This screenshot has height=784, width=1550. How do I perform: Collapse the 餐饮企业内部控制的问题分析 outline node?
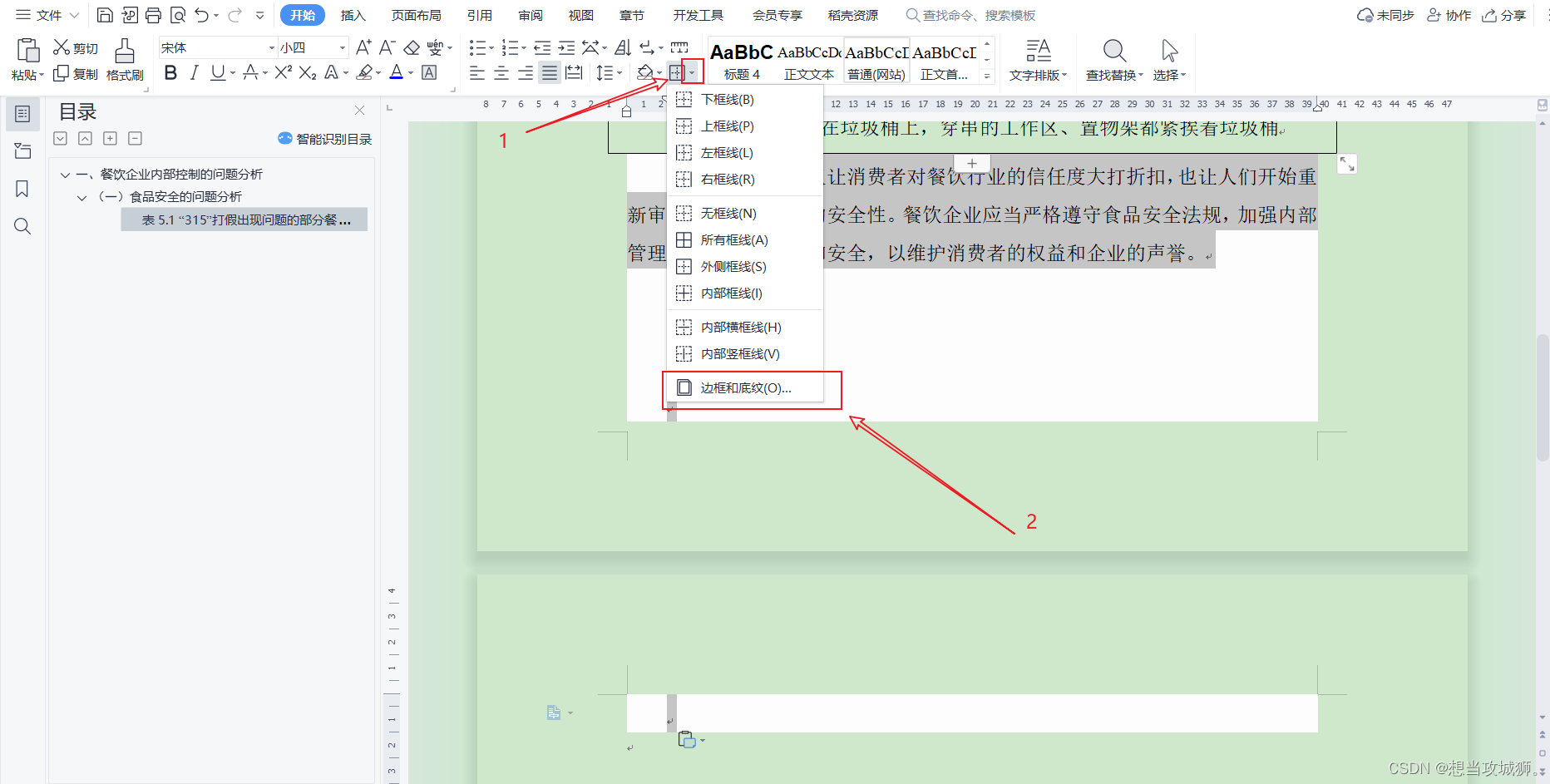coord(65,175)
